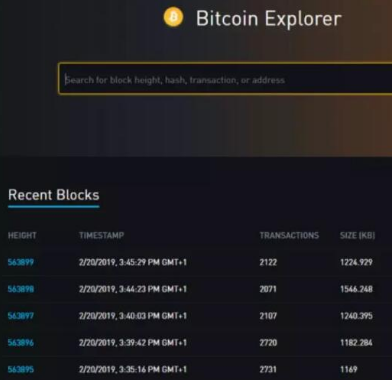Click transaction count 2731
The image size is (392, 380).
[268, 369]
